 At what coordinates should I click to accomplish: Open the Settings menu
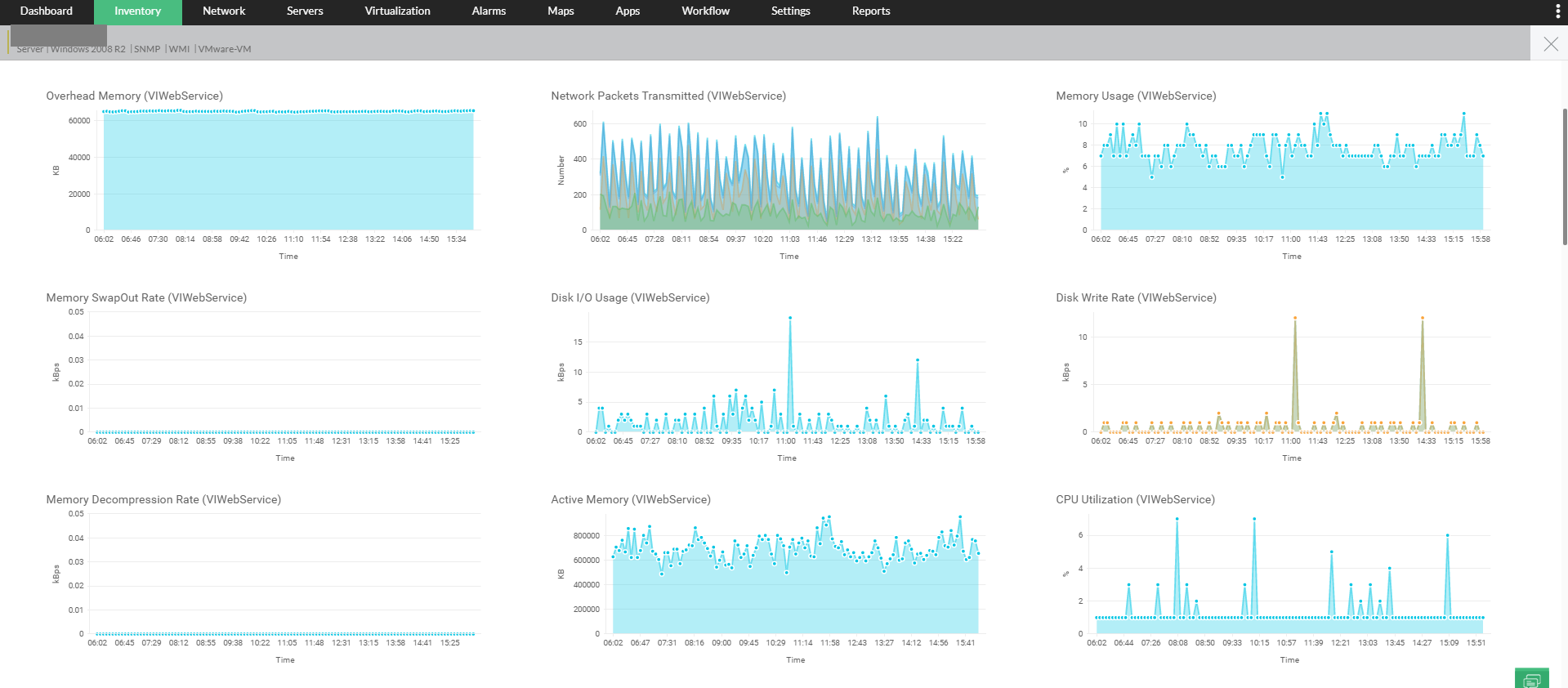tap(790, 11)
